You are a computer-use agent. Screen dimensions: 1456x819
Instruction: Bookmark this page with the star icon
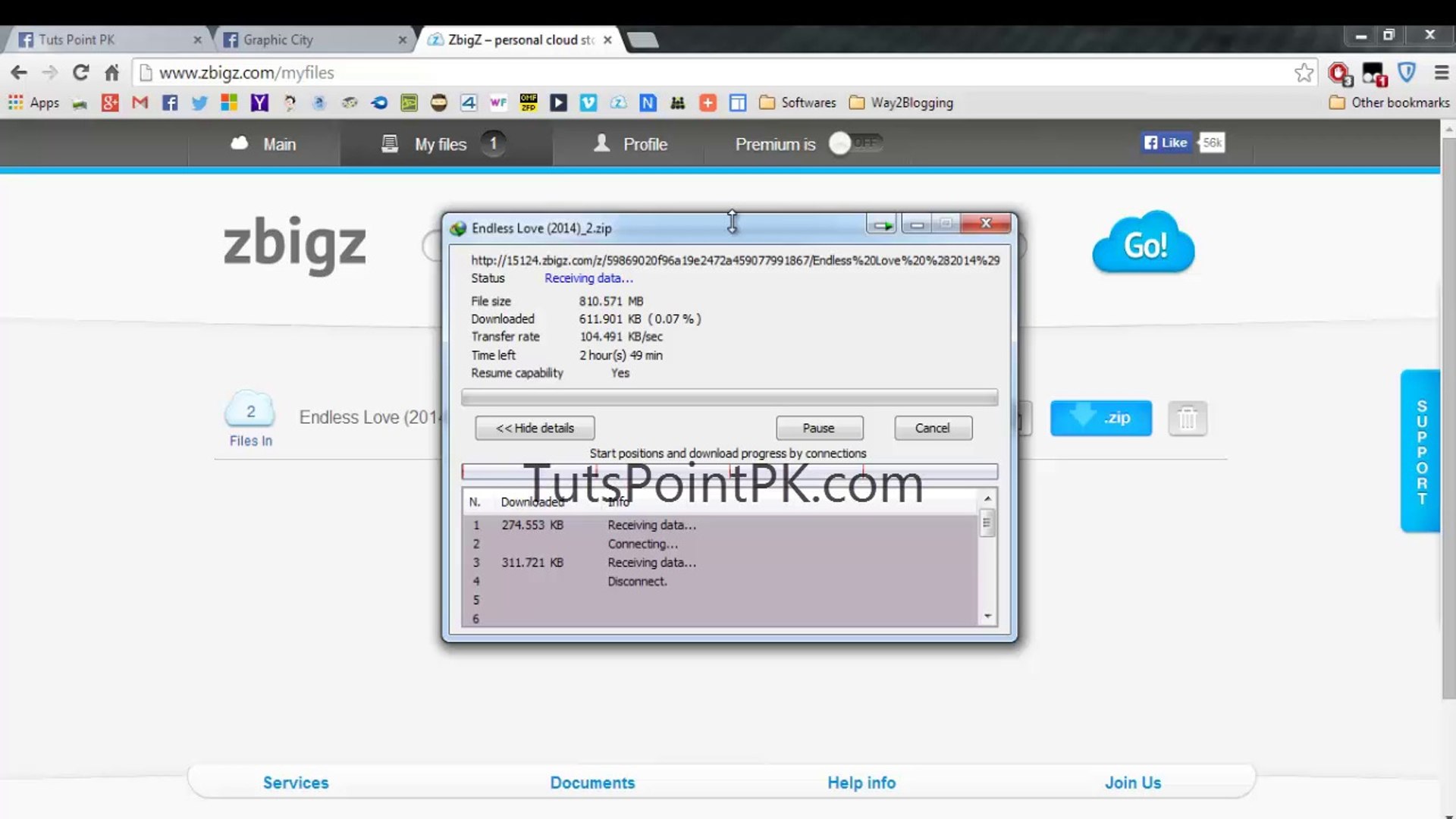tap(1304, 73)
